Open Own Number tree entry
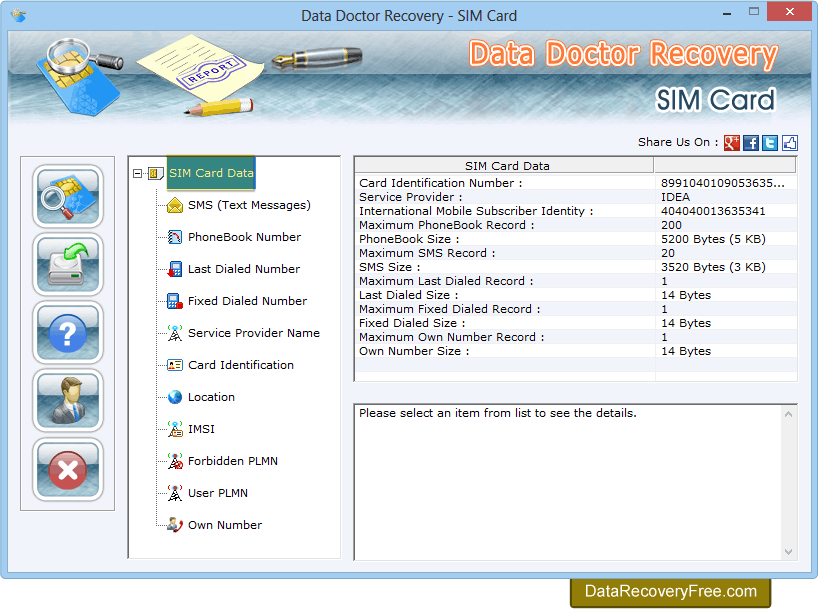This screenshot has width=818, height=609. click(x=225, y=525)
